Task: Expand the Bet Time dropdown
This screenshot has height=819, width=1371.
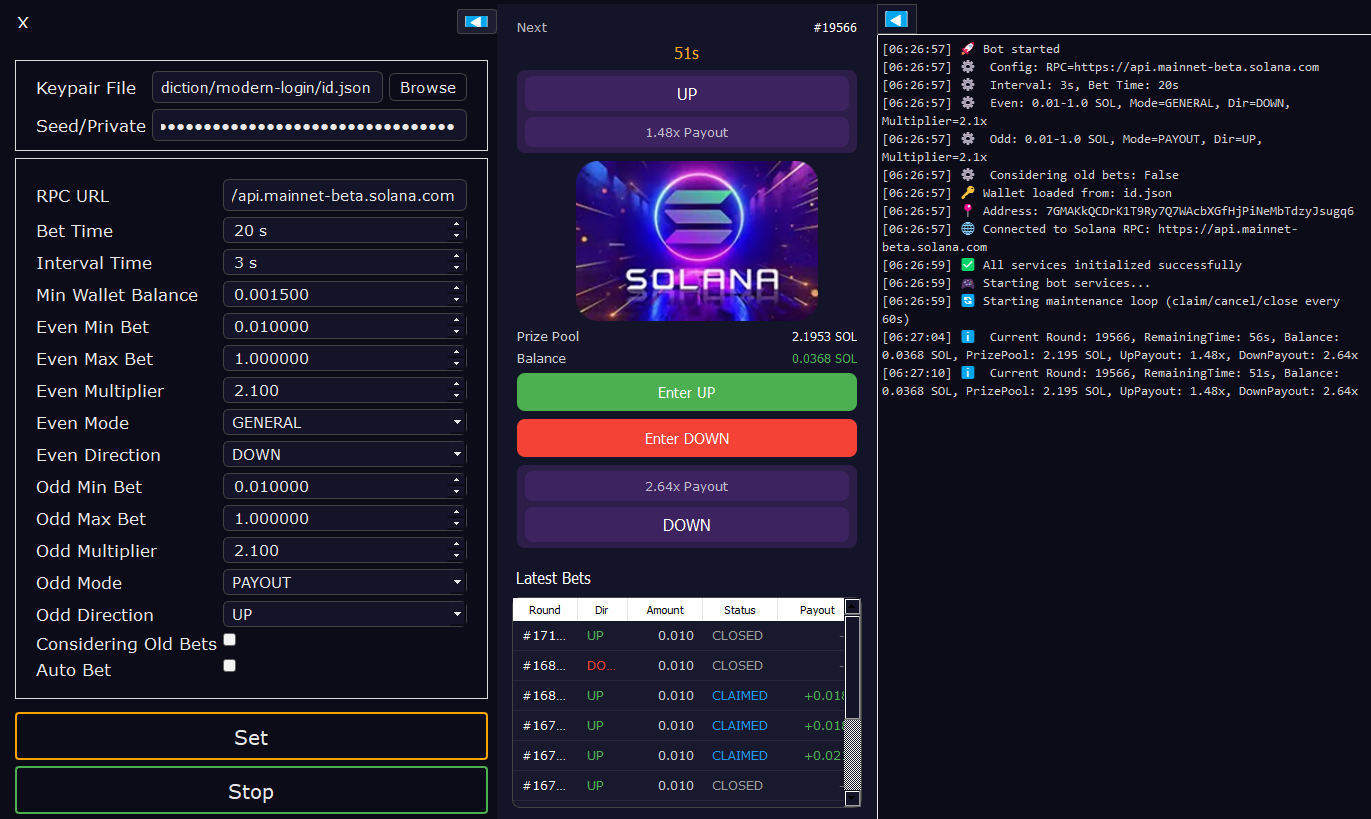Action: point(344,230)
